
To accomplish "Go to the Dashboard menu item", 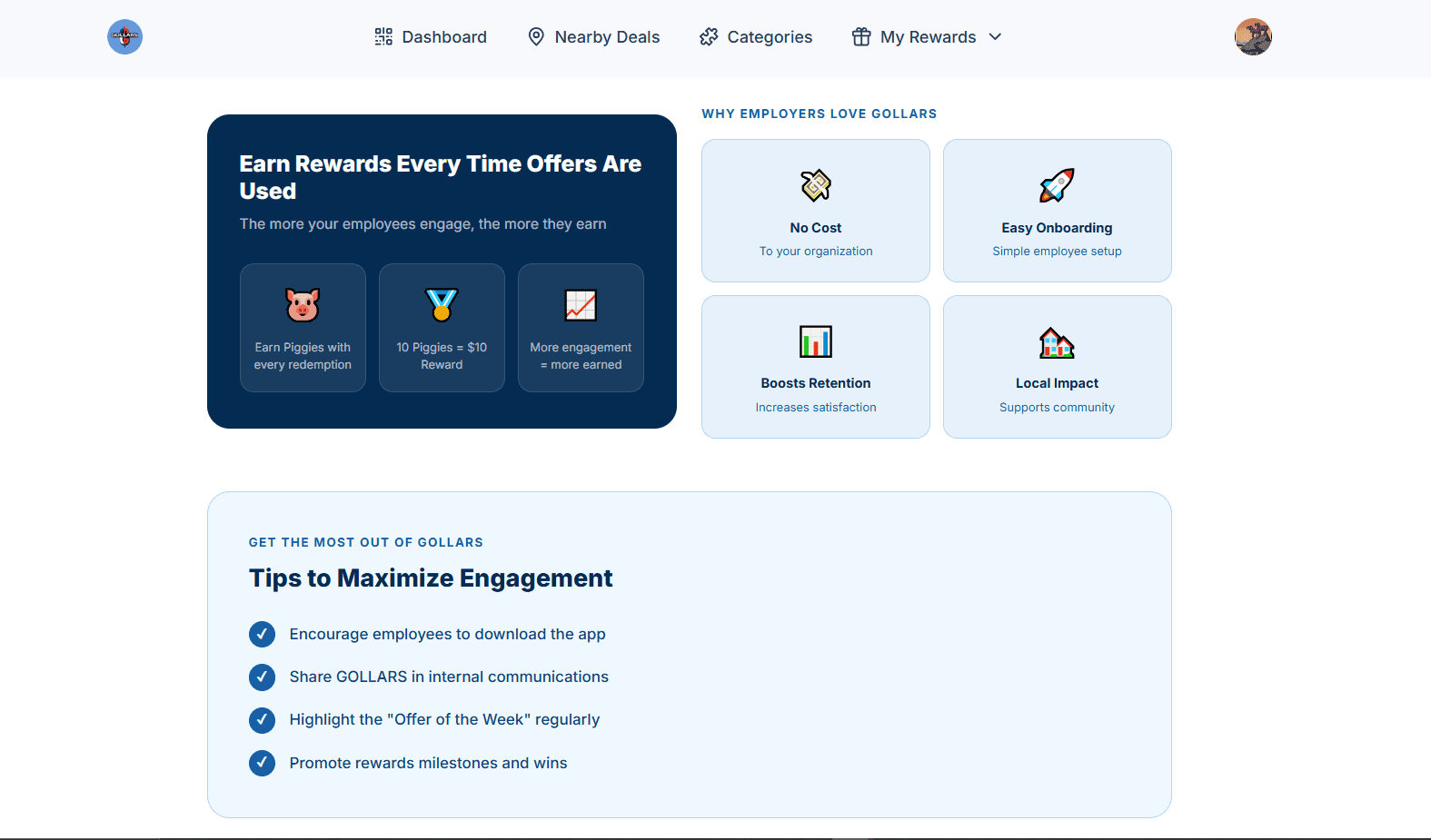I will click(431, 37).
